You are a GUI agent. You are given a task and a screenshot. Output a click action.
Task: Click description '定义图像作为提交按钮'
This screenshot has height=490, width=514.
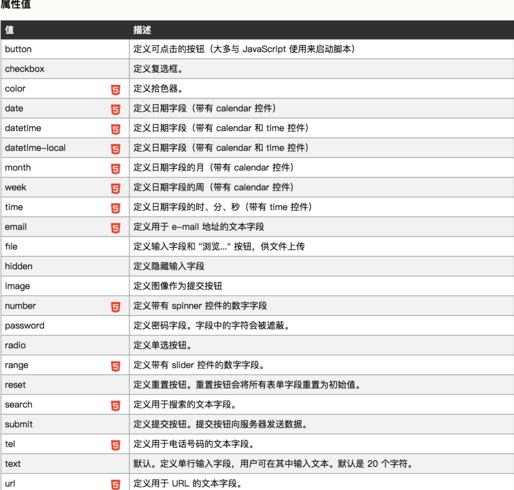178,286
